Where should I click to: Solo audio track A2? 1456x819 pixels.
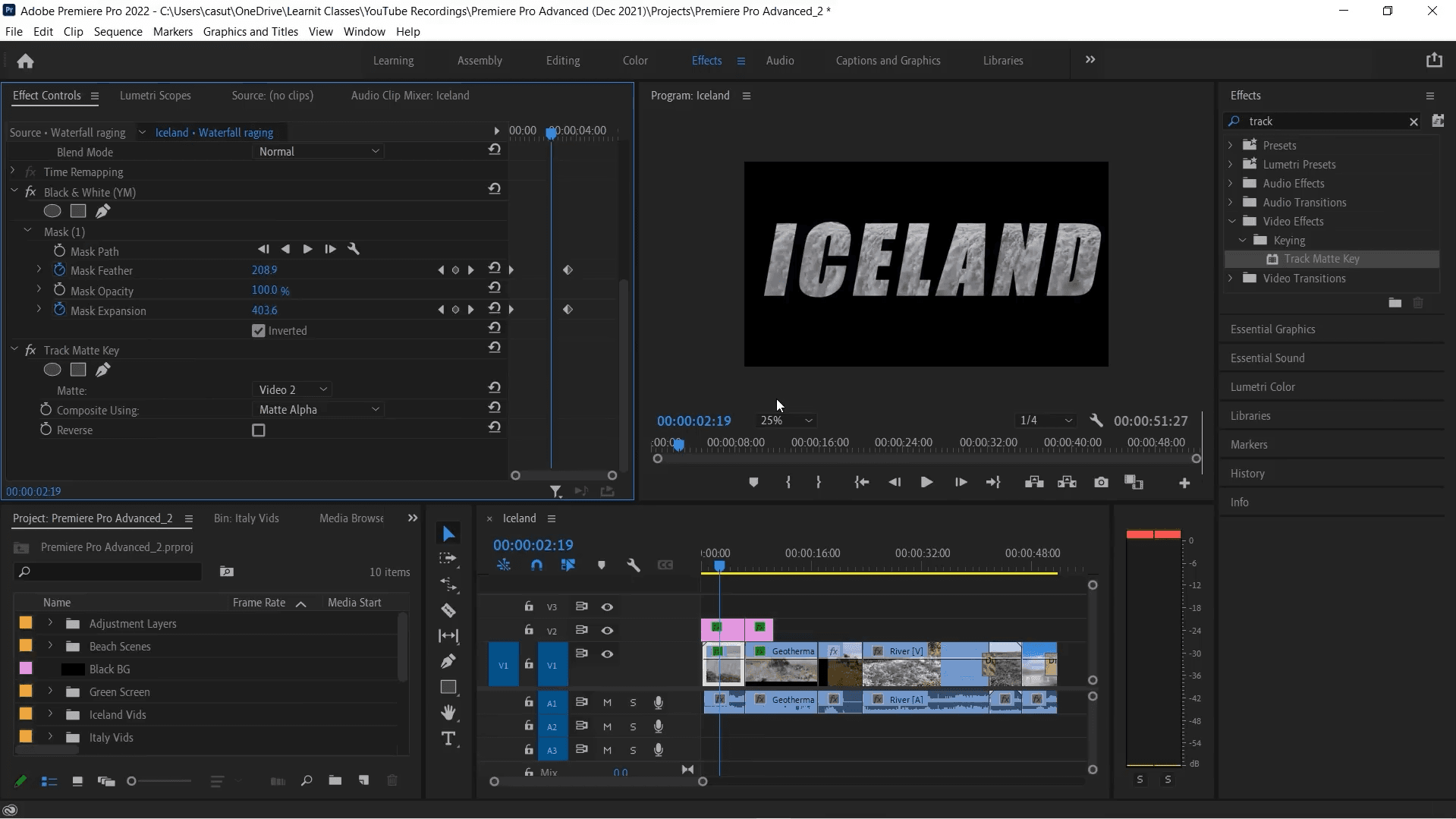click(x=633, y=727)
